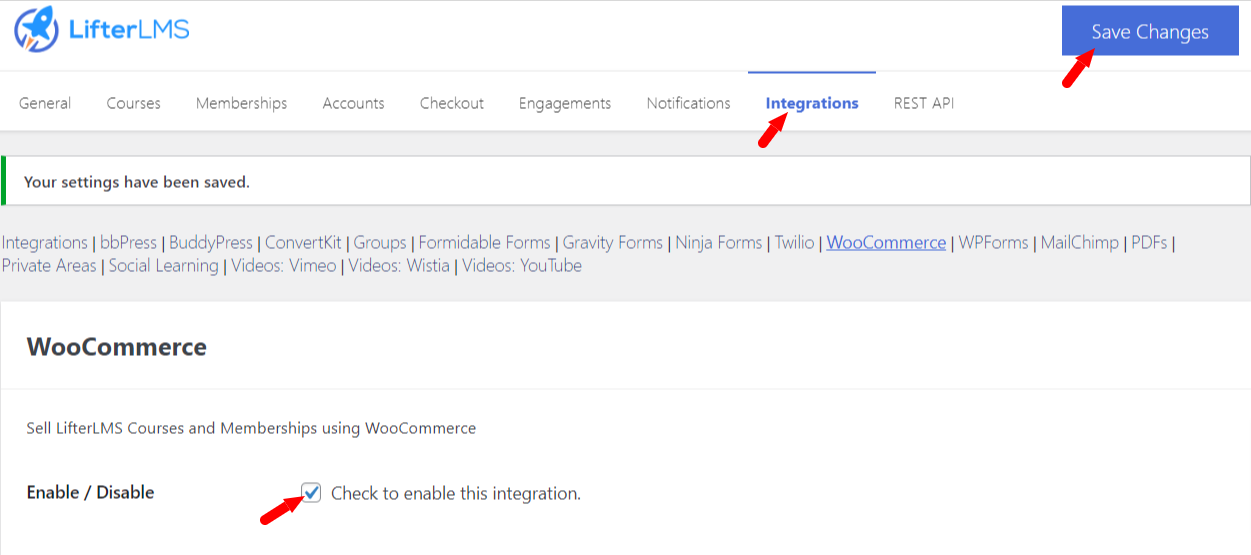
Task: Open the Ninja Forms integration link
Action: [719, 242]
